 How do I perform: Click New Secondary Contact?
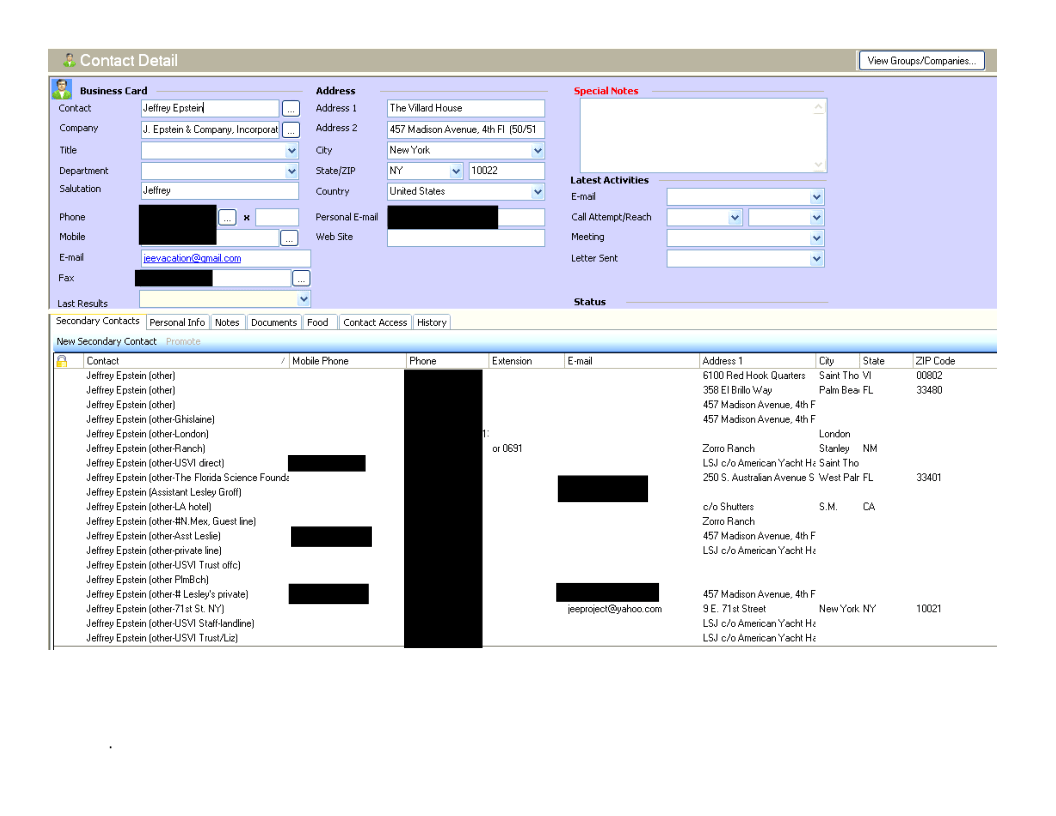pyautogui.click(x=106, y=342)
